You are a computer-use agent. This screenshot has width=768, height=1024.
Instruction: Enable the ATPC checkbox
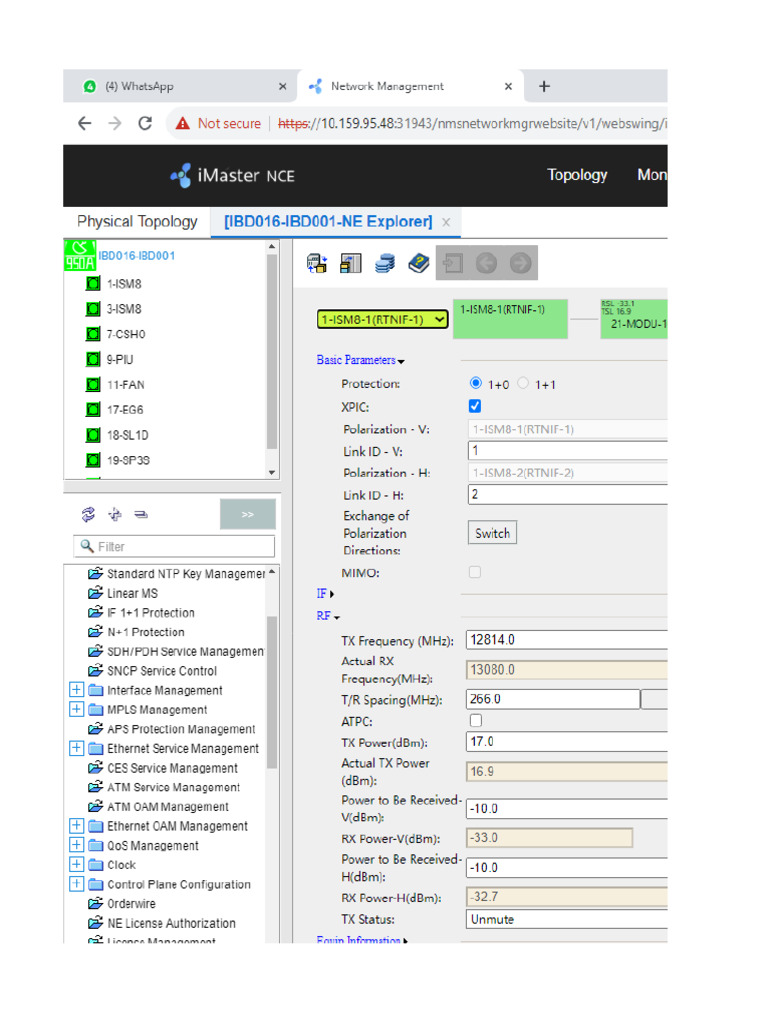(x=475, y=720)
